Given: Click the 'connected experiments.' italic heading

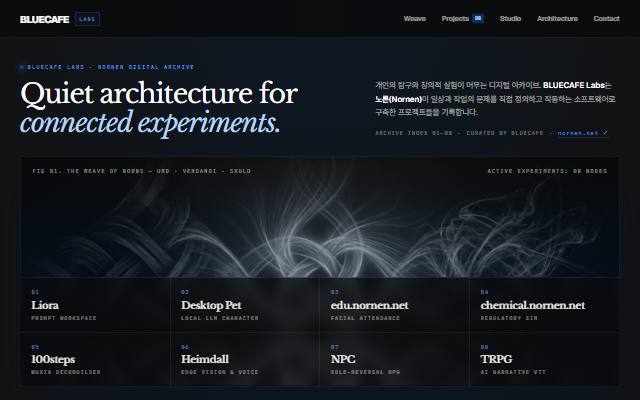Looking at the screenshot, I should pos(150,123).
